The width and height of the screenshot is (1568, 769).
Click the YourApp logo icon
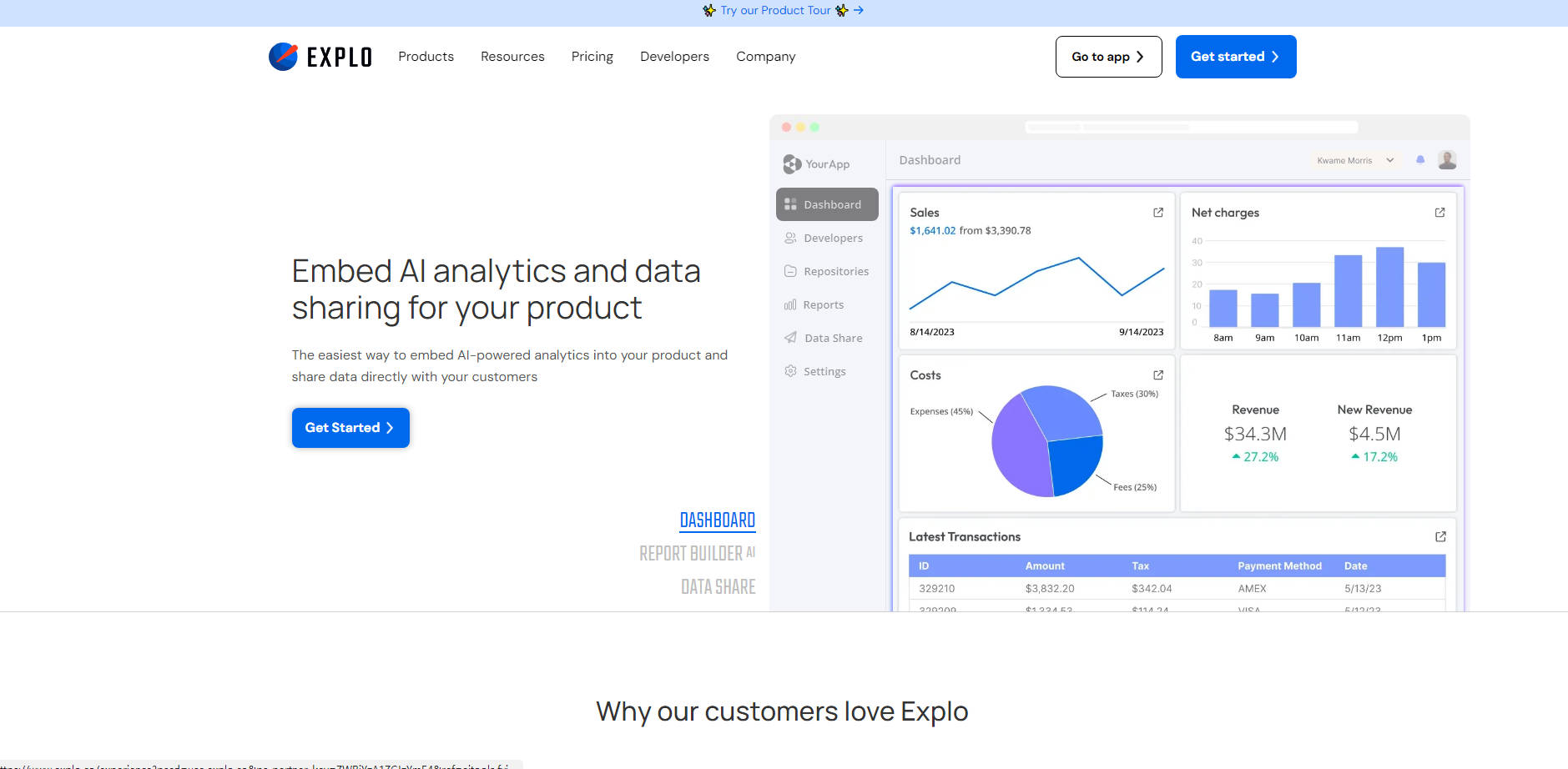pos(791,163)
